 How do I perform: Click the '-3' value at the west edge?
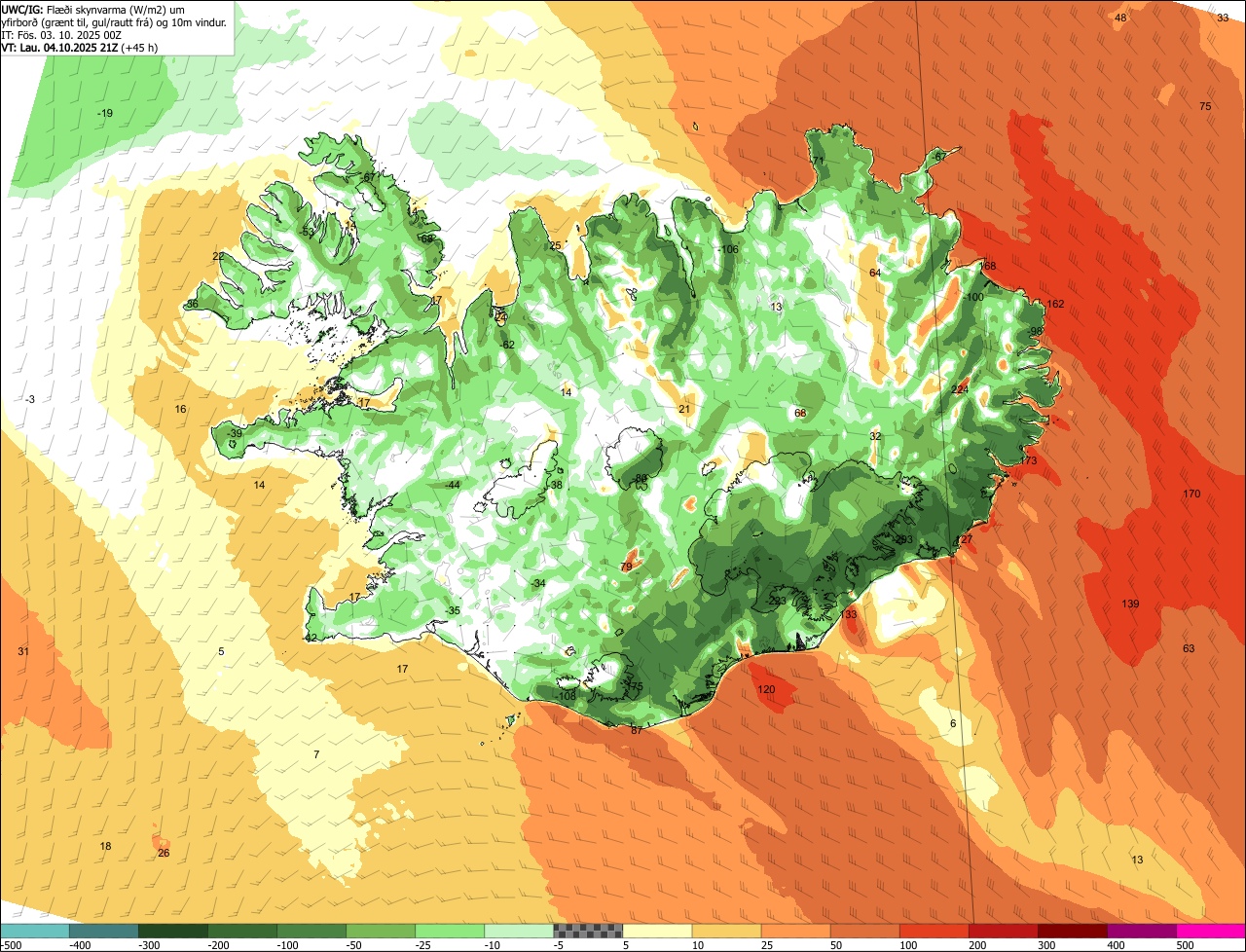pos(30,400)
